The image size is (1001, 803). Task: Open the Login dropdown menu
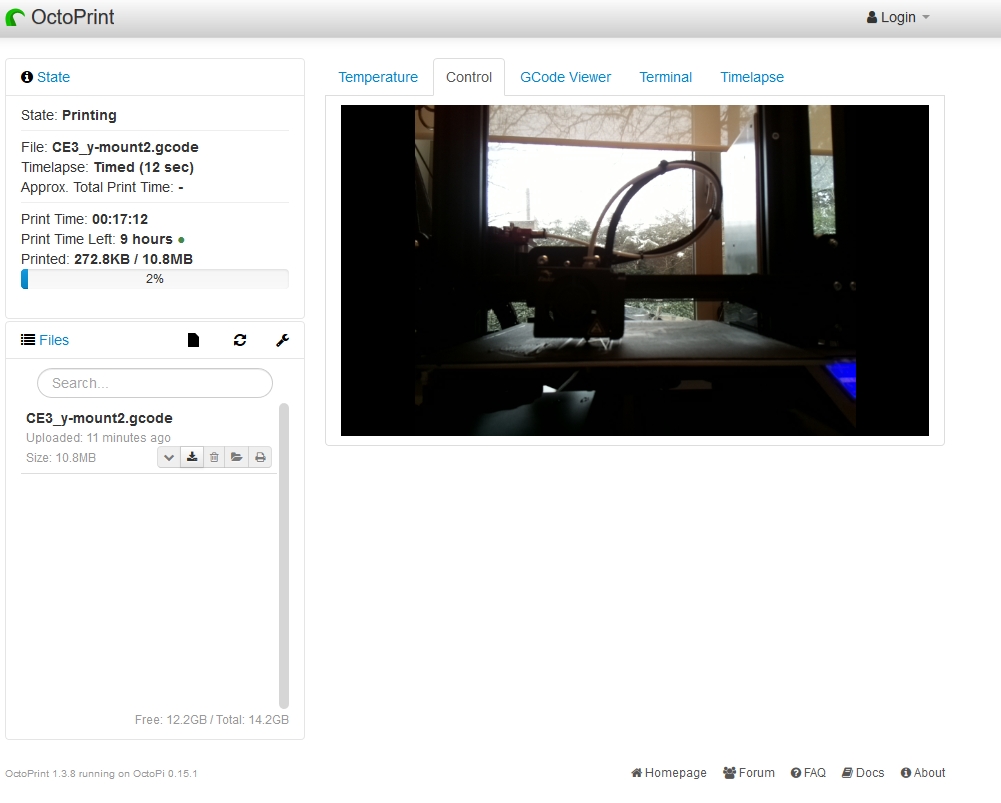tap(898, 17)
